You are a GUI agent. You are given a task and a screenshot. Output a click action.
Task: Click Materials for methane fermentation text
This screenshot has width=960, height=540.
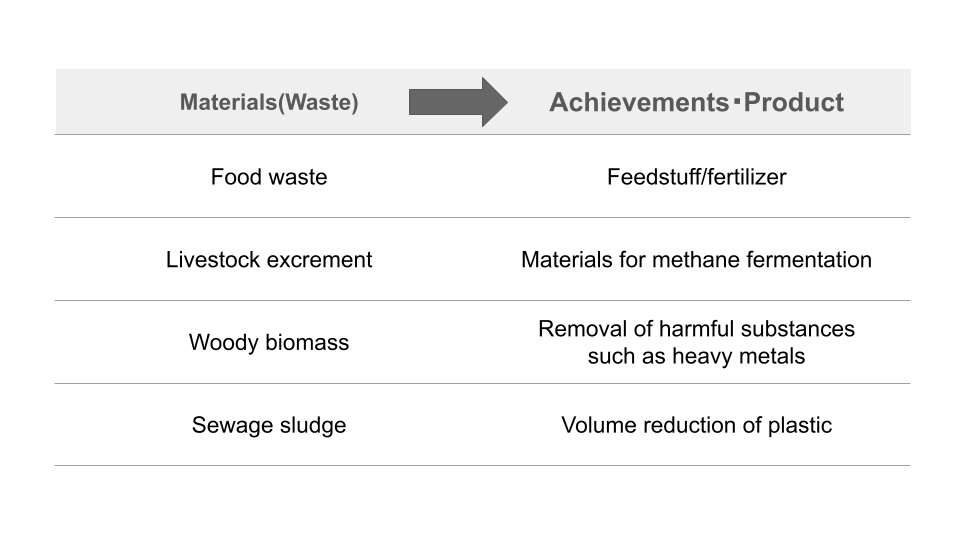click(x=696, y=260)
